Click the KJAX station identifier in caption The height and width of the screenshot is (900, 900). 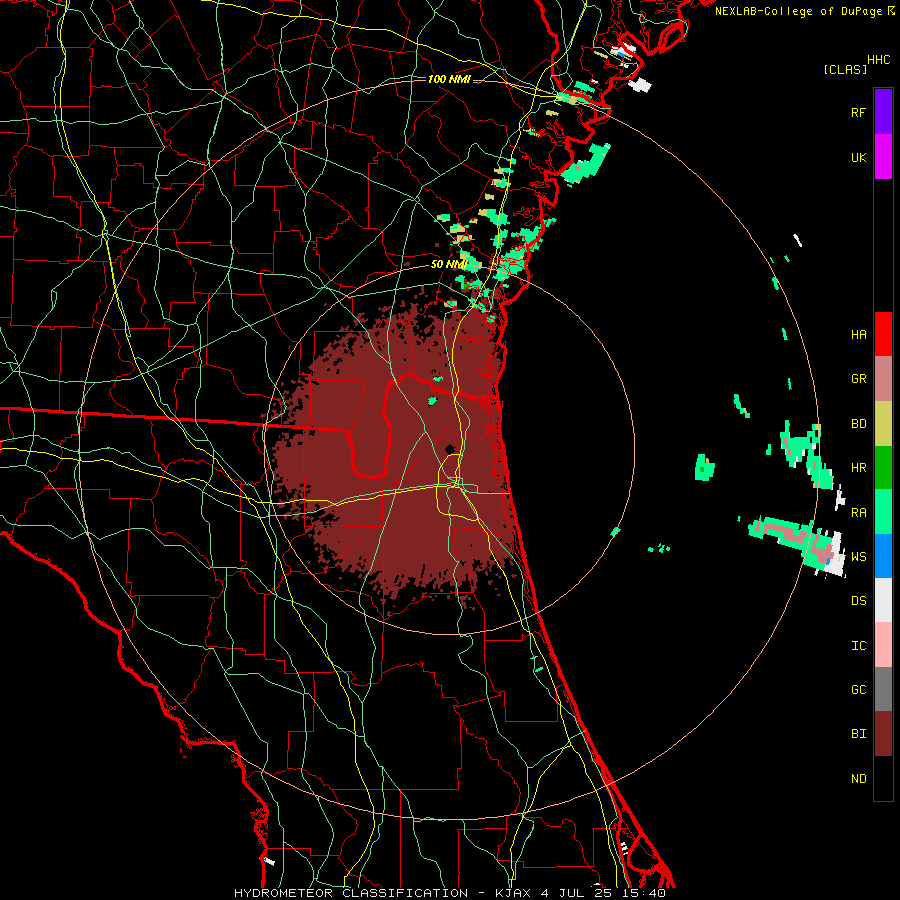tap(514, 893)
